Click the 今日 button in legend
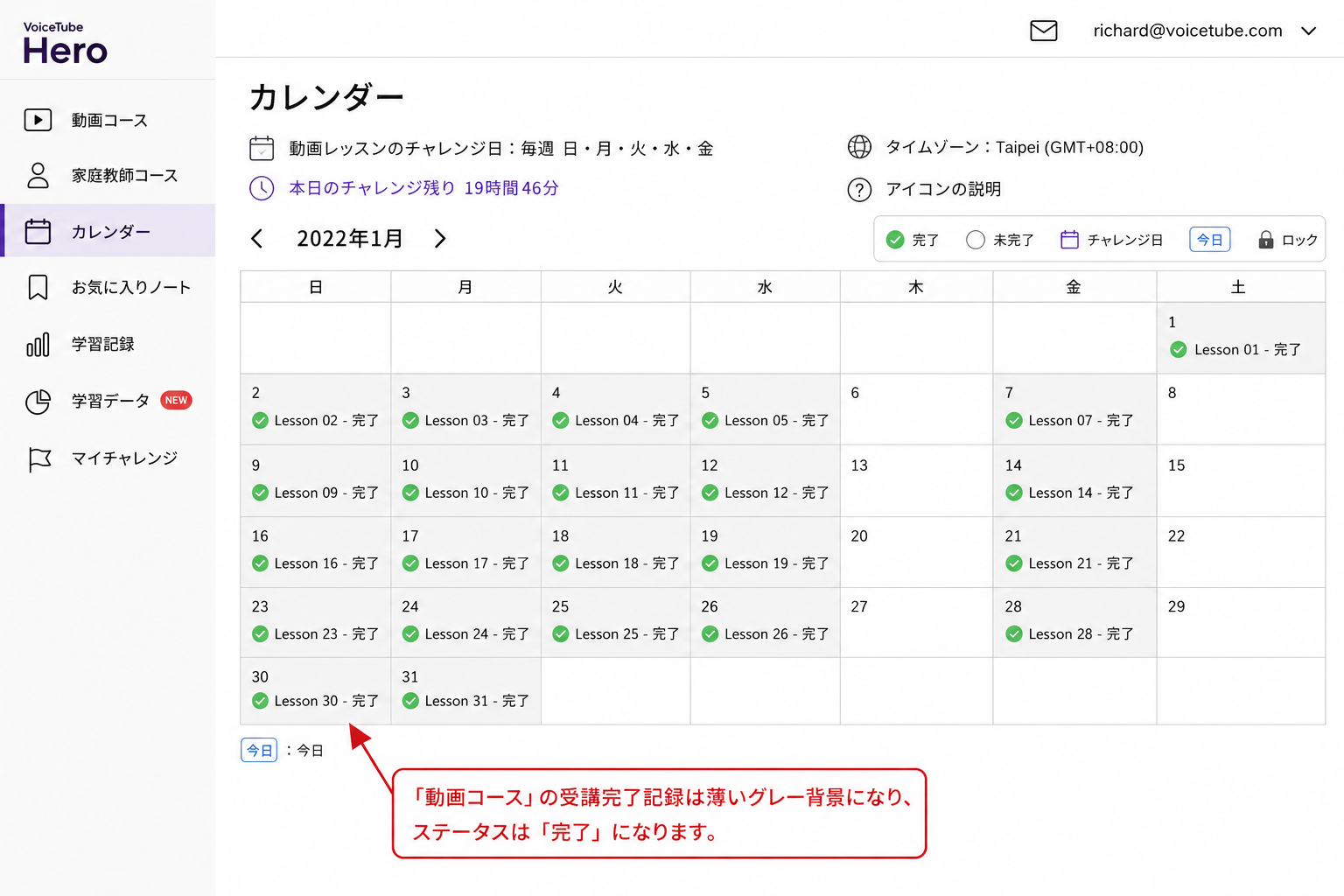1344x896 pixels. click(x=1210, y=240)
